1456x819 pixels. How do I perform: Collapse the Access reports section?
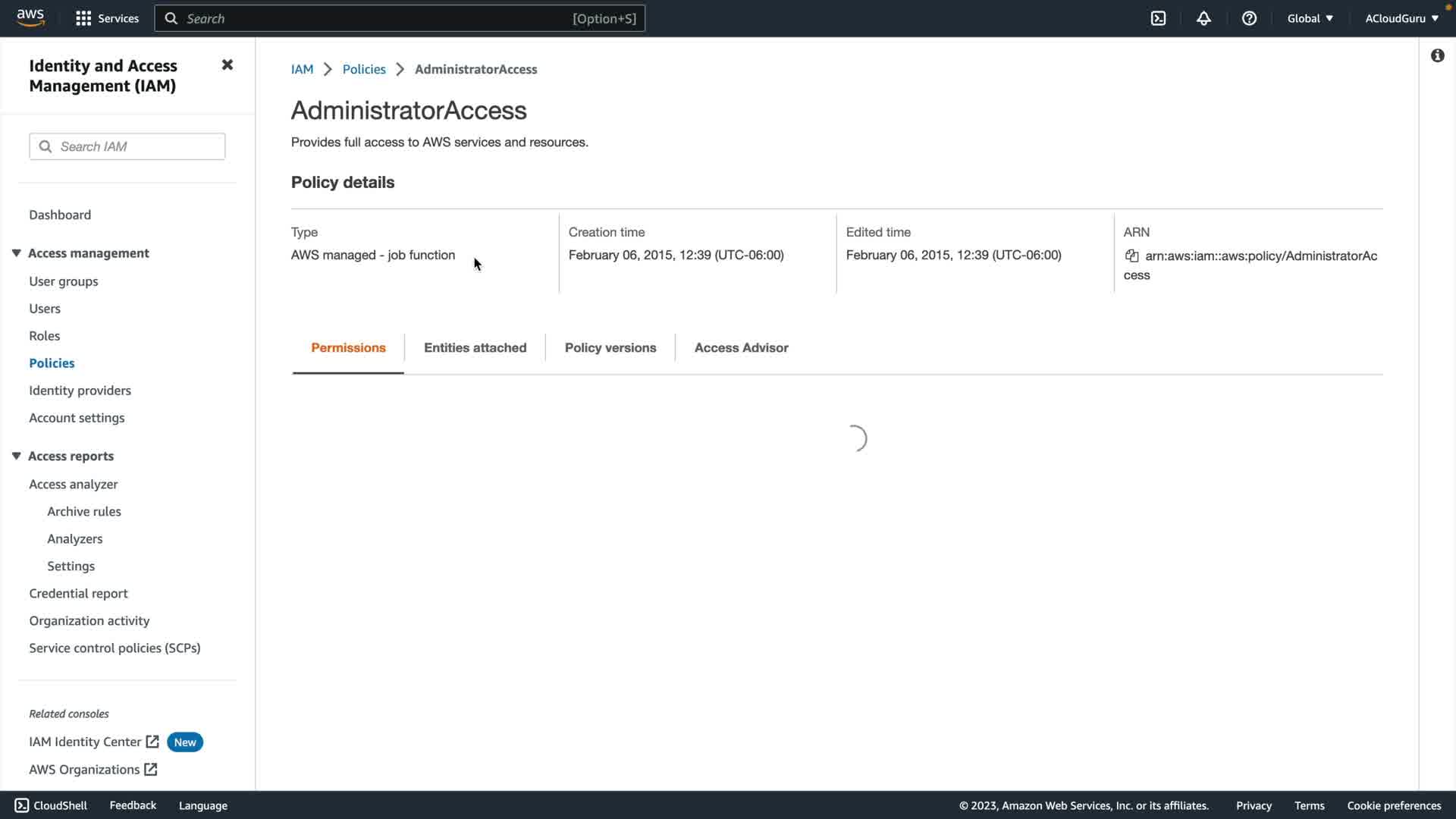16,456
